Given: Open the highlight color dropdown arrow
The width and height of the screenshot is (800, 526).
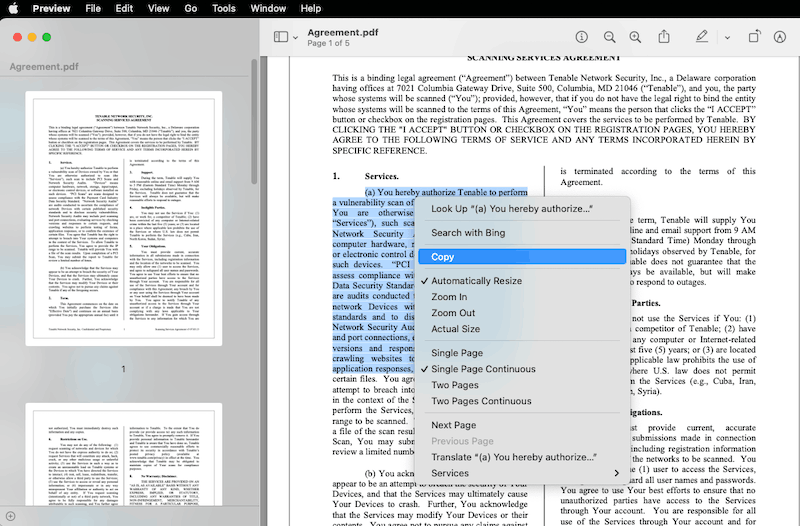Looking at the screenshot, I should (727, 37).
